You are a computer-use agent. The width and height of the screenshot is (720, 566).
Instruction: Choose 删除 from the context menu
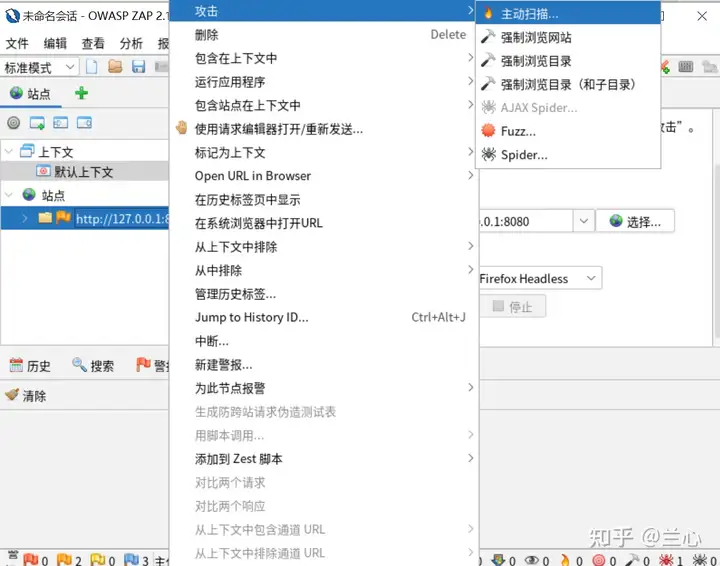[324, 34]
